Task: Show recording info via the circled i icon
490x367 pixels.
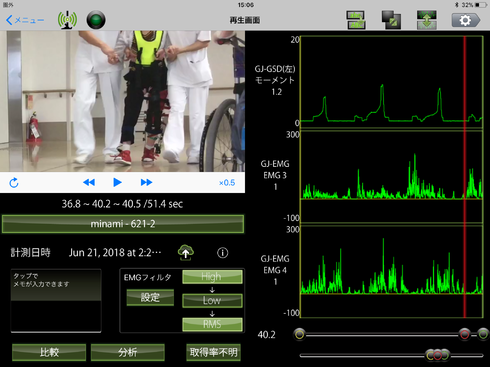Action: pyautogui.click(x=223, y=253)
